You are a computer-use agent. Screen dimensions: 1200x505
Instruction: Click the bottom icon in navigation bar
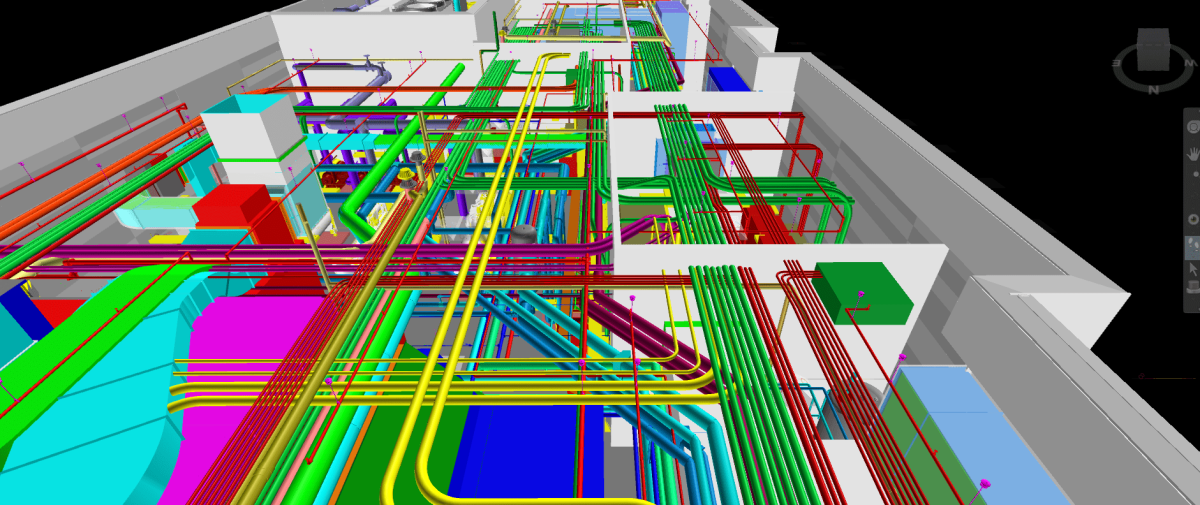1192,289
